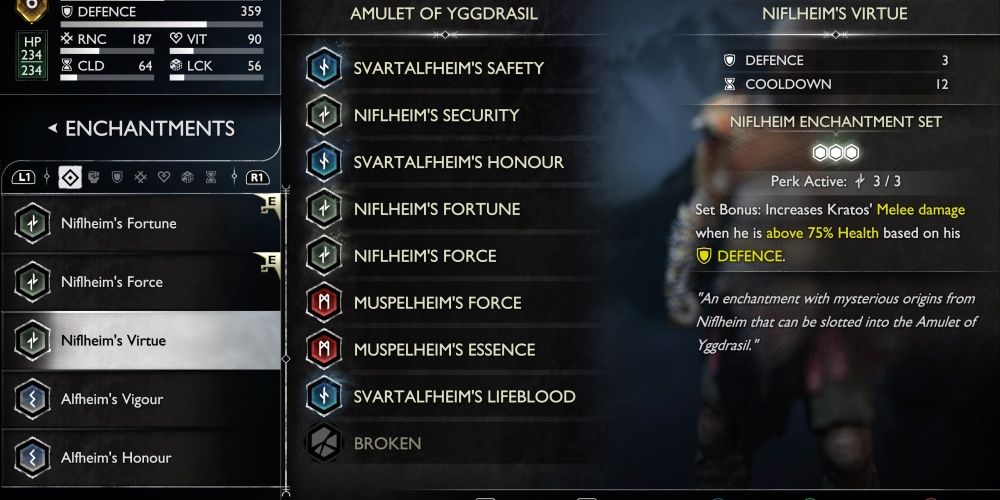1000x500 pixels.
Task: Select Svartalfheim's Lifeblood amulet slot
Action: (x=446, y=396)
